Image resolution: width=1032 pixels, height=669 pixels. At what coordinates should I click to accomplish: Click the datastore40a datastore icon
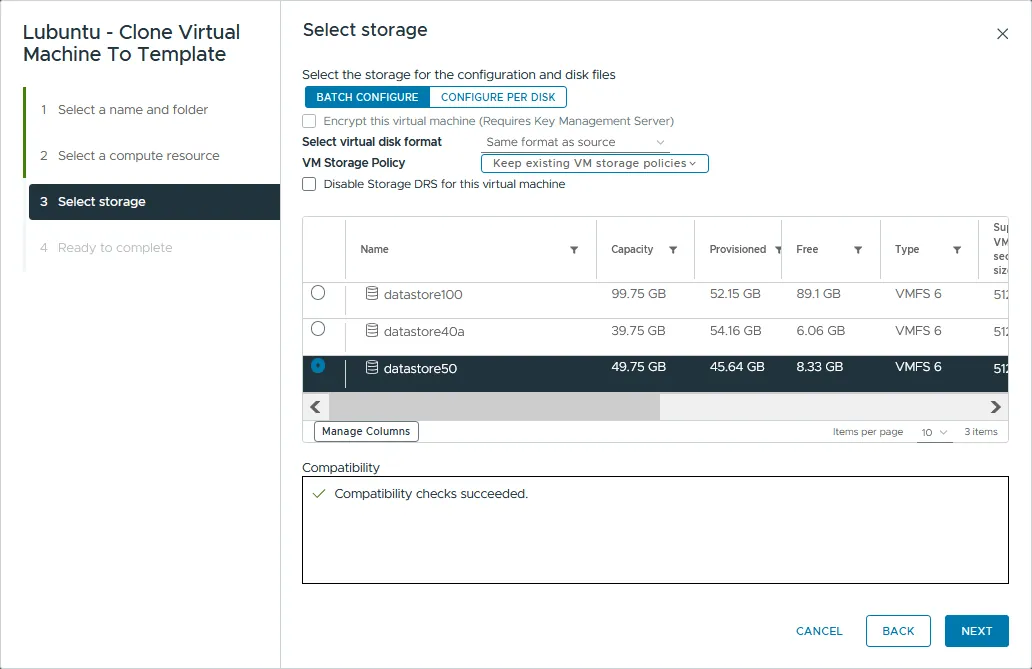click(372, 331)
